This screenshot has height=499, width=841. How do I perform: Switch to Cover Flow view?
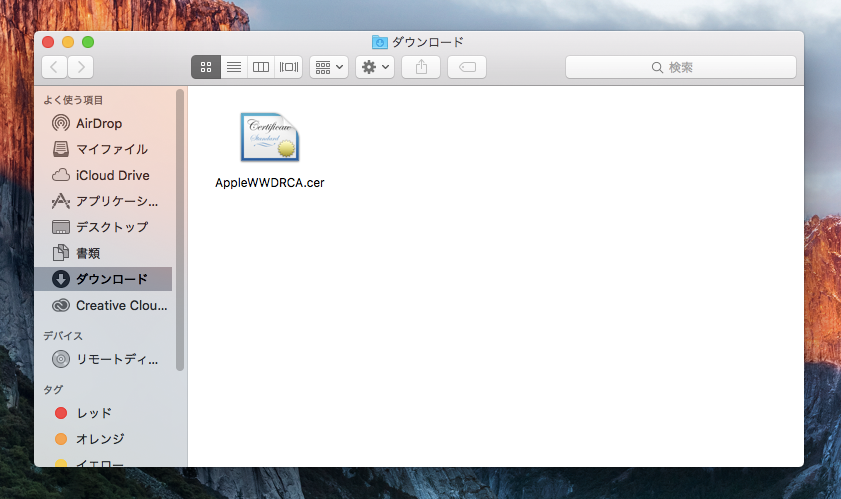[289, 67]
